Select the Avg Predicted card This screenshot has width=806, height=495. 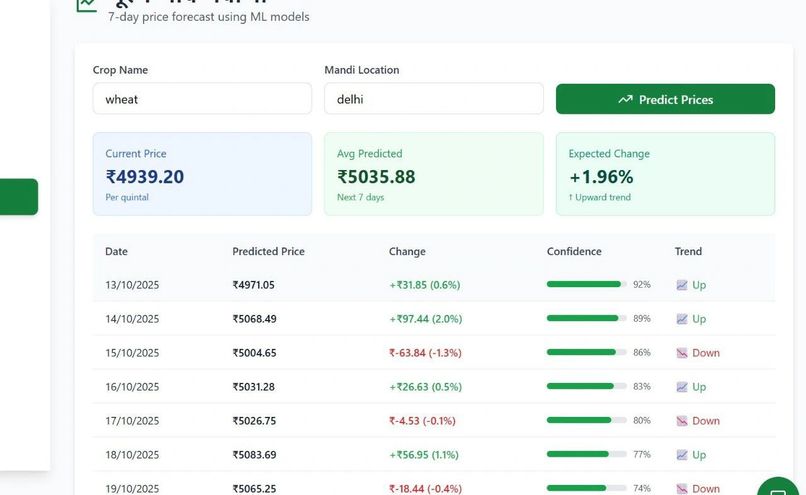pyautogui.click(x=433, y=174)
